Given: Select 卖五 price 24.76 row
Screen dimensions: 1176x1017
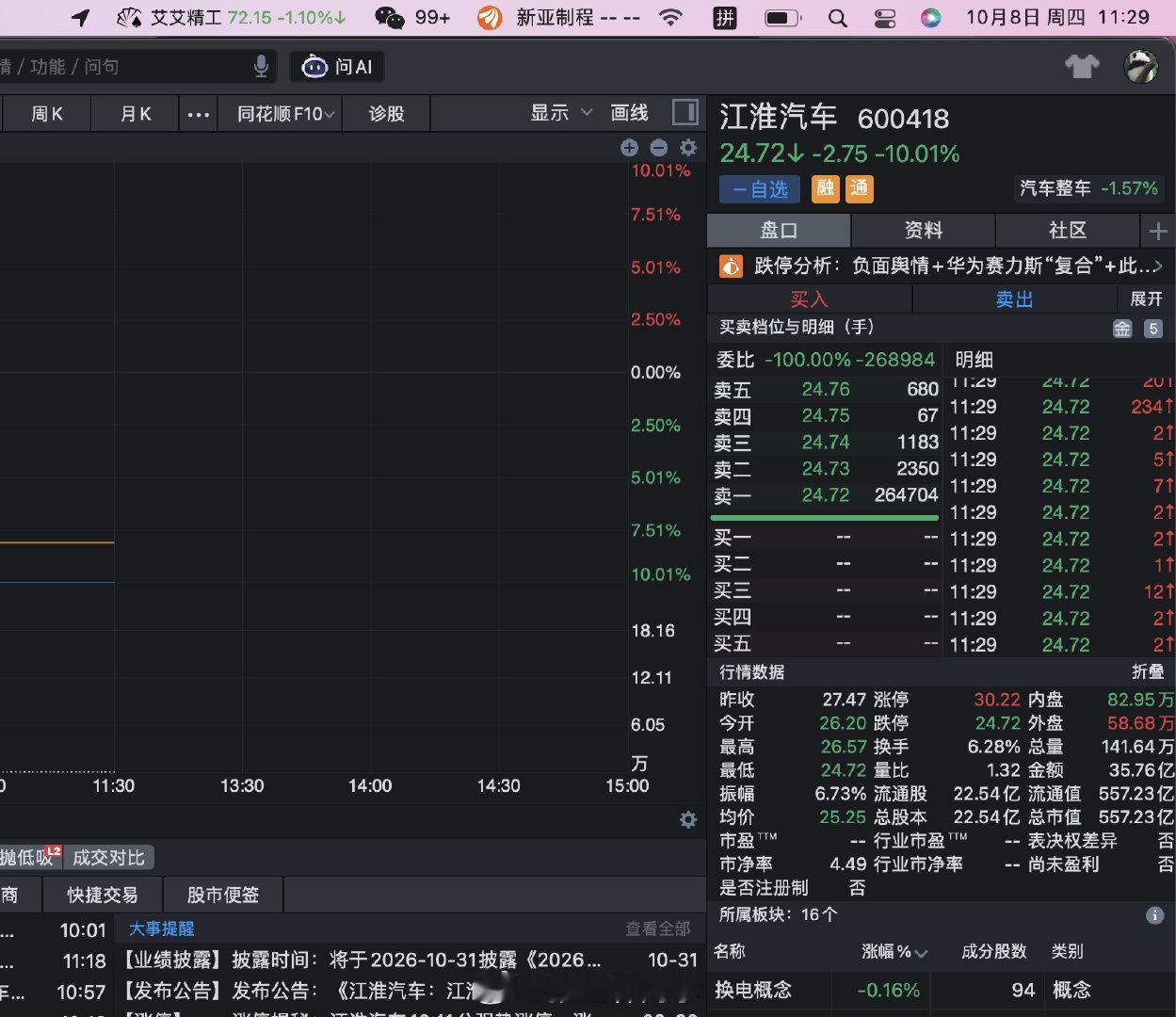Looking at the screenshot, I should [x=825, y=389].
